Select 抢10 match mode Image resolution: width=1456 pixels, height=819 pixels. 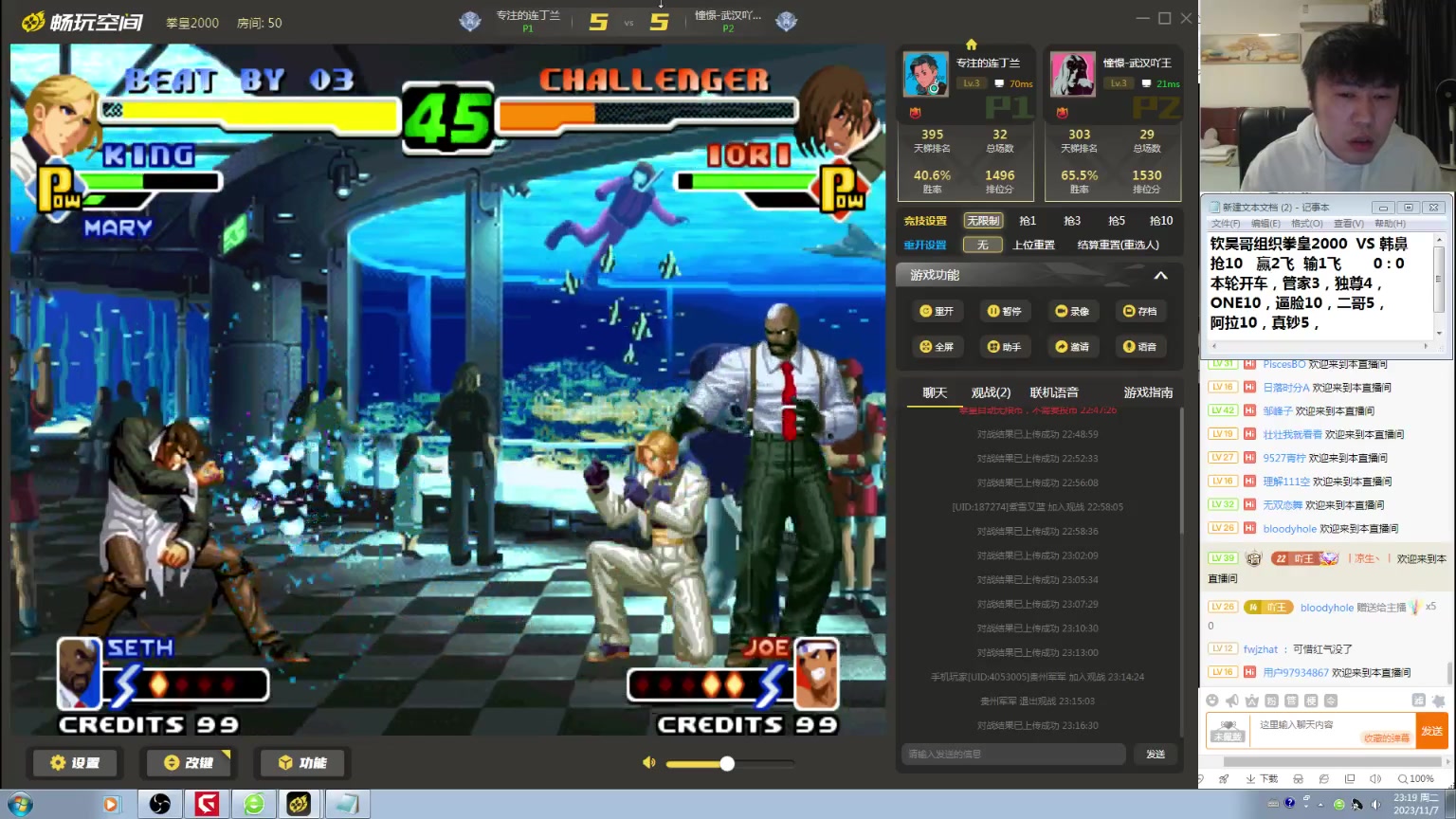pos(1161,221)
